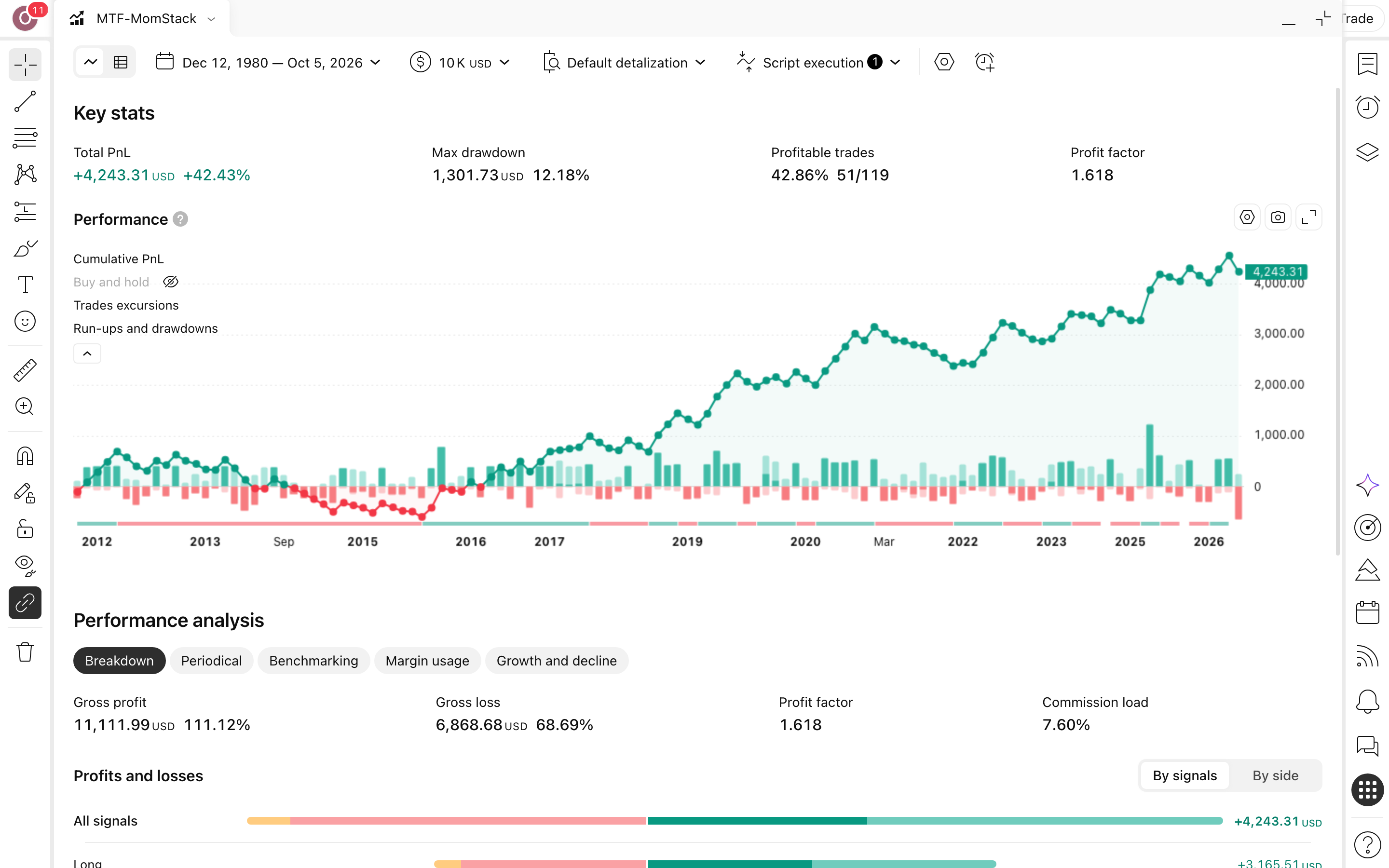Expand the 10K USD capital dropdown

(x=460, y=62)
